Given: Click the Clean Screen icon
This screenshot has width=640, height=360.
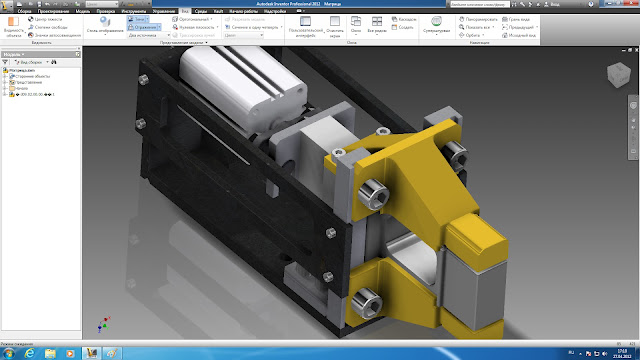Looking at the screenshot, I should (335, 27).
